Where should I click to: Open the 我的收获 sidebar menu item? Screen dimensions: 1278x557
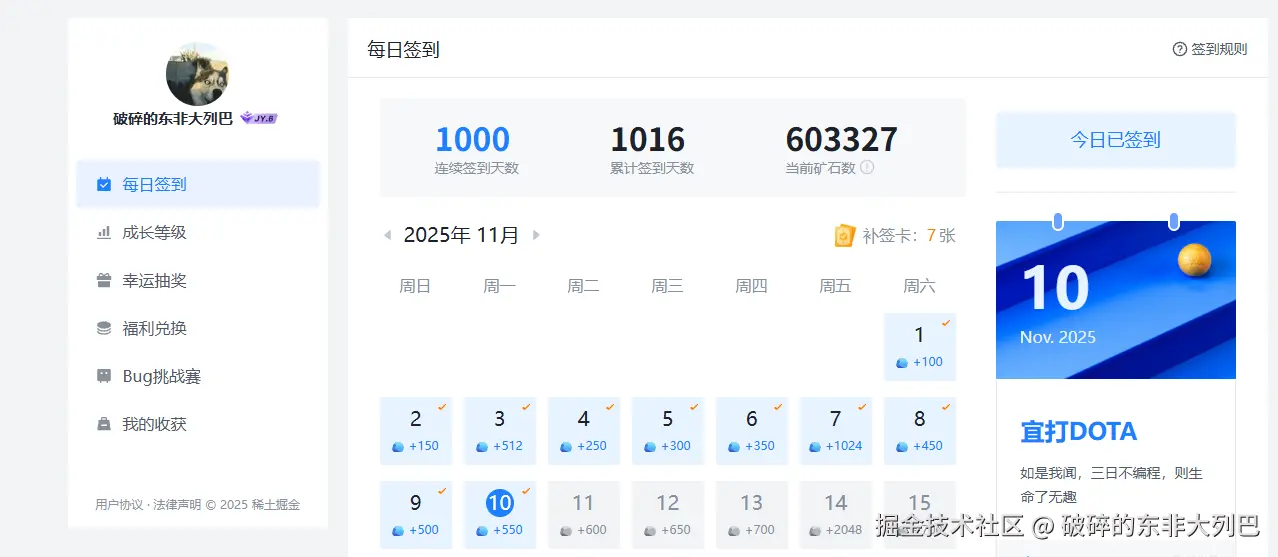point(198,424)
